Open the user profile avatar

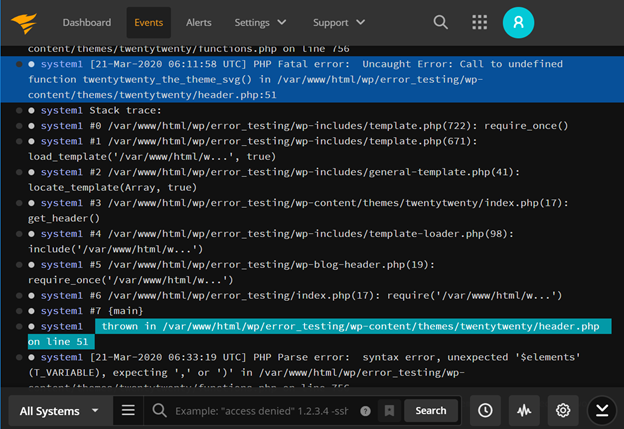tap(519, 22)
